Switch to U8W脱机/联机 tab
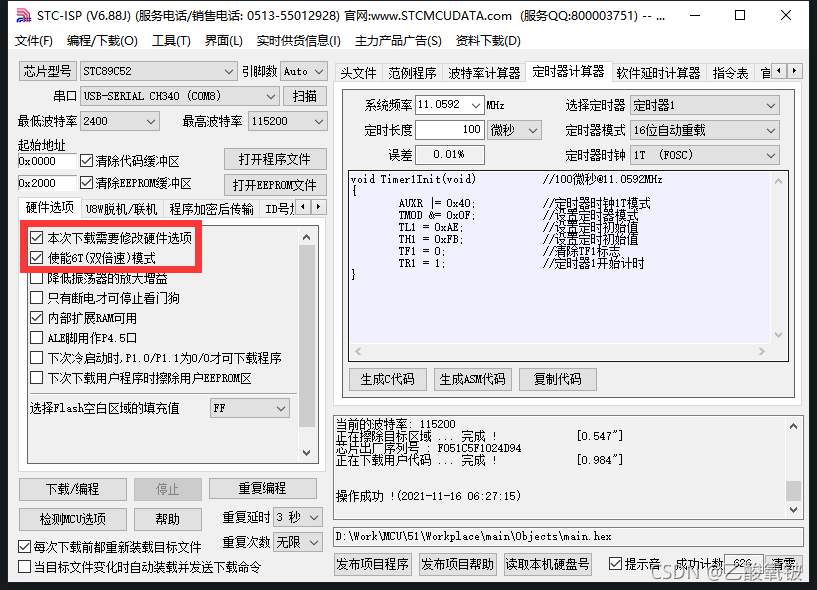This screenshot has height=590, width=817. click(x=121, y=209)
